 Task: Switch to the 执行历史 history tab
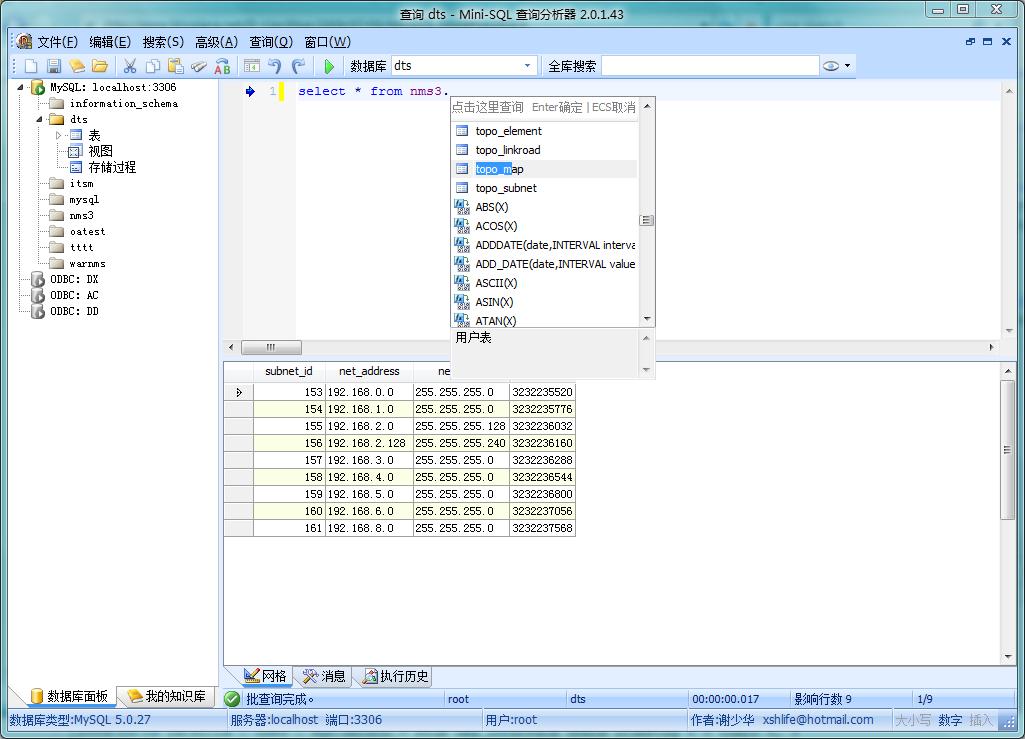[x=396, y=676]
